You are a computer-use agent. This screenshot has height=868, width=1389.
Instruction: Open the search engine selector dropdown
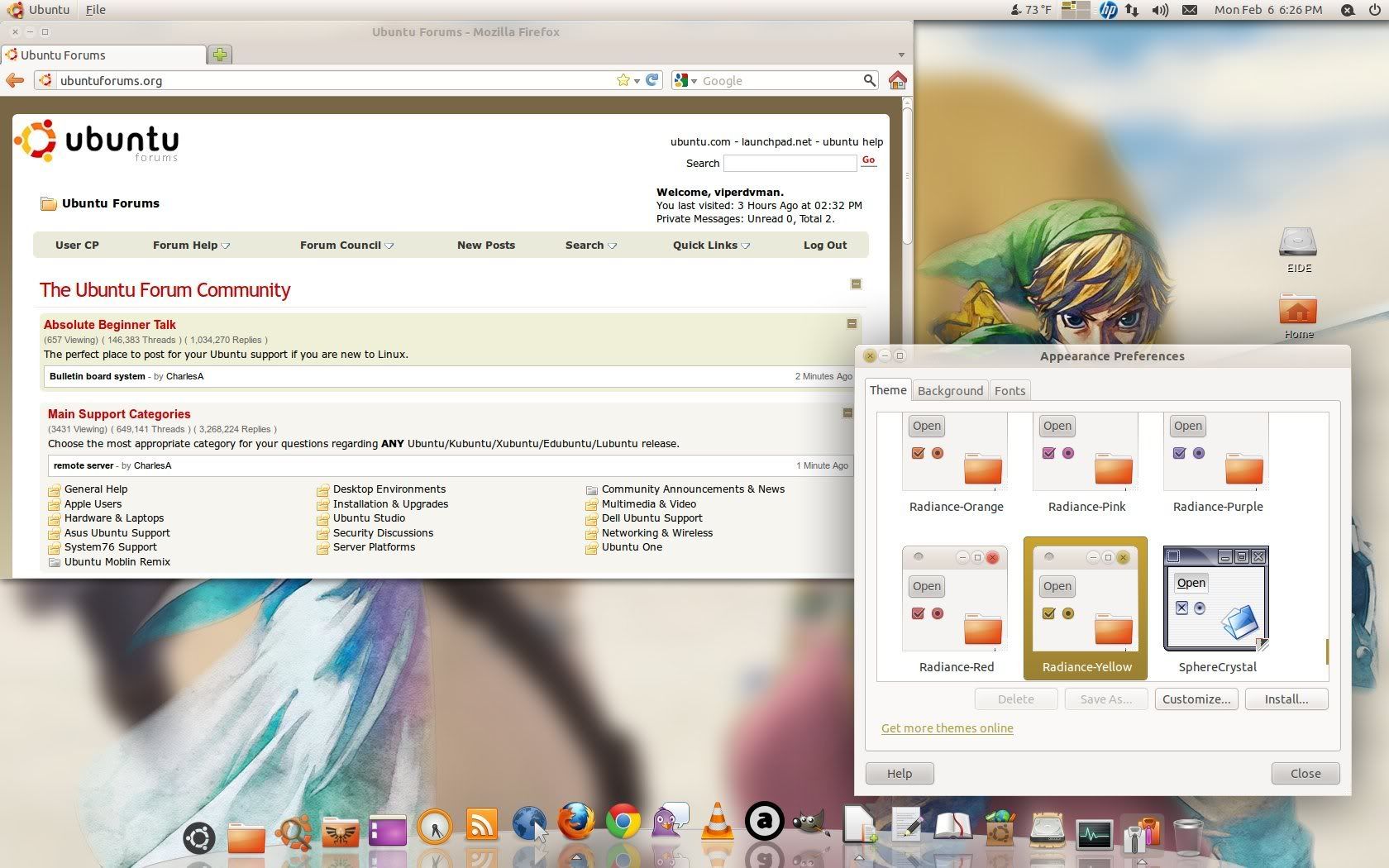[x=685, y=80]
